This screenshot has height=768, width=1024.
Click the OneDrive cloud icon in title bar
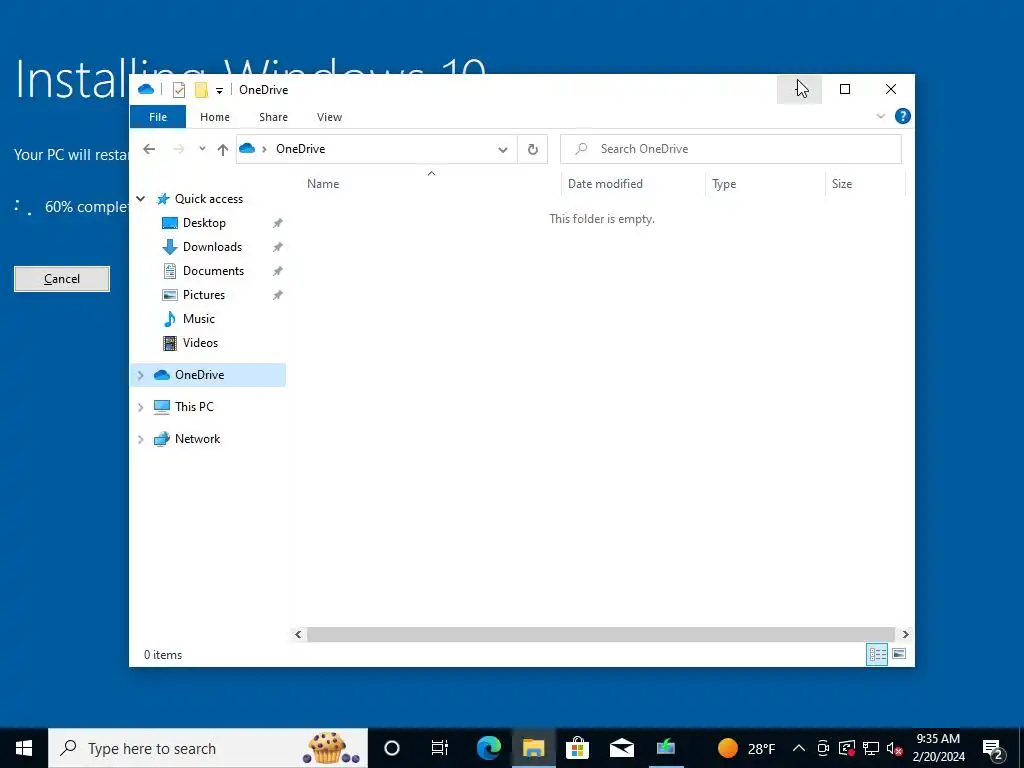coord(146,89)
